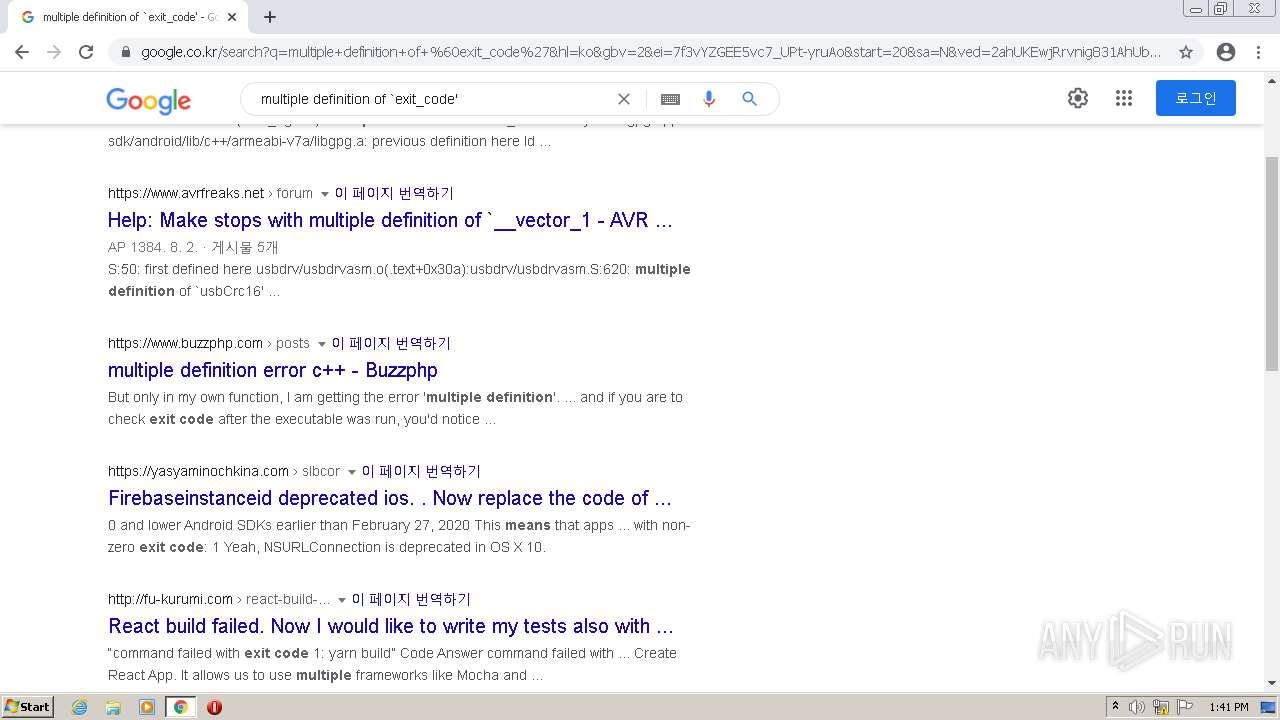The width and height of the screenshot is (1280, 720).
Task: Click scrollbar down arrow
Action: 1272,684
